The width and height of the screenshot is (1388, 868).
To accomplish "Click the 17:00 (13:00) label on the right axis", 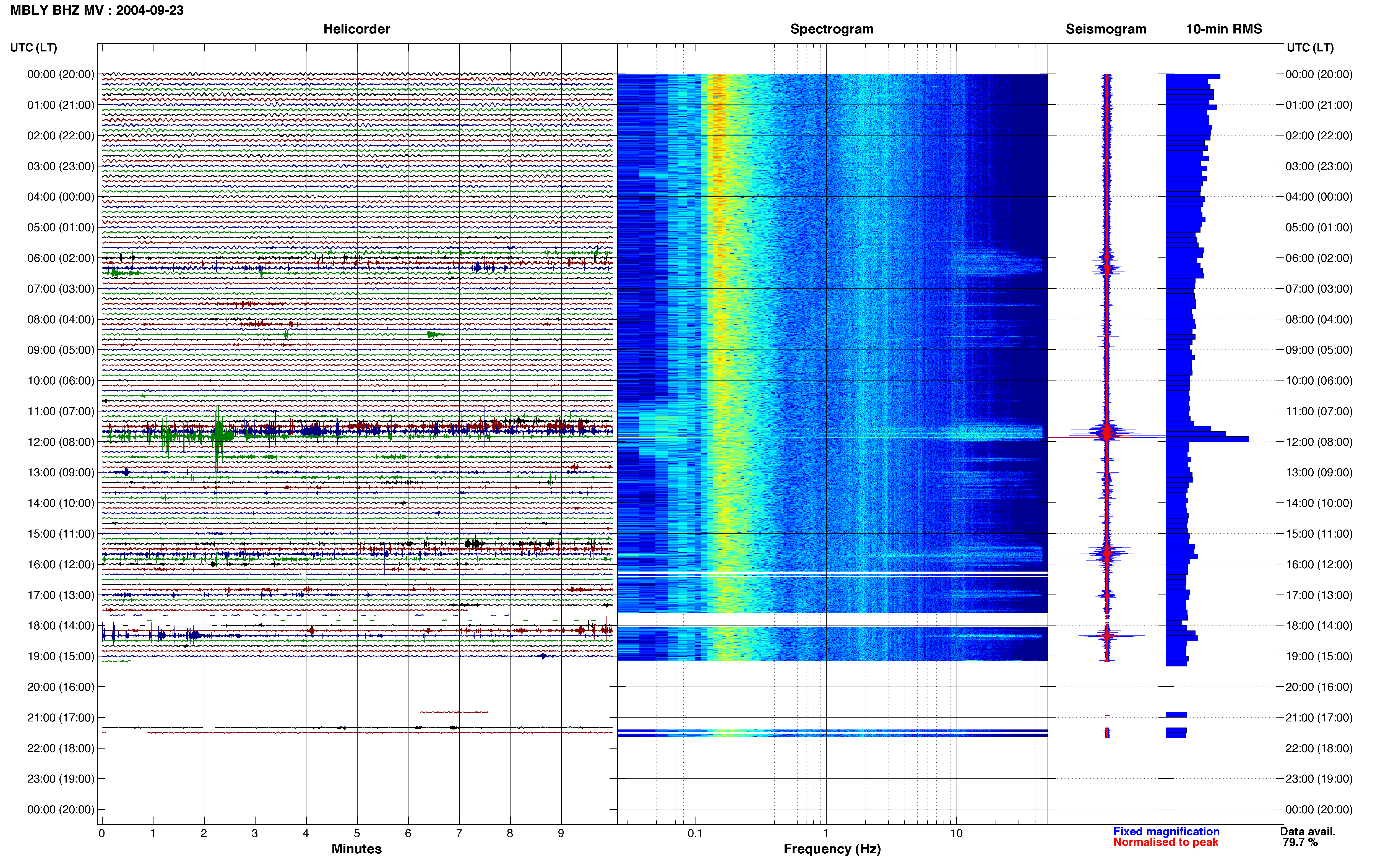I will (1319, 595).
